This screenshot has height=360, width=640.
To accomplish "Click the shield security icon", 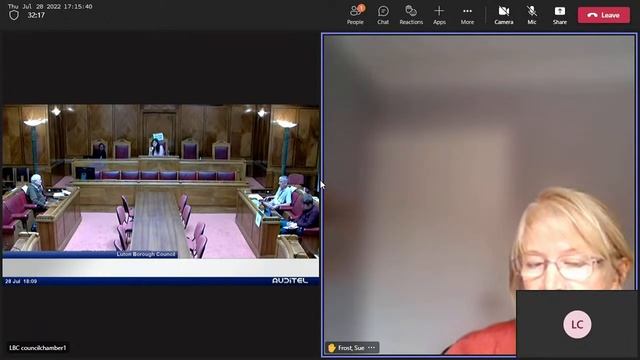I will click(14, 16).
